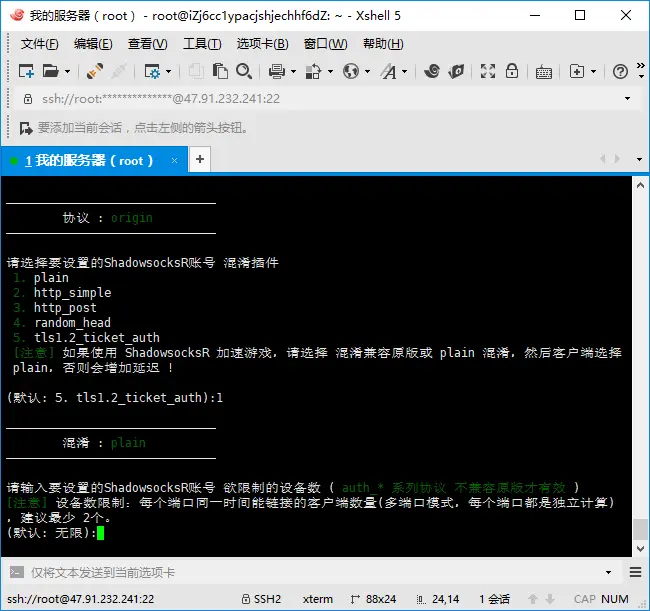Image resolution: width=650 pixels, height=611 pixels.
Task: Open the 查看(V) menu
Action: (x=148, y=44)
